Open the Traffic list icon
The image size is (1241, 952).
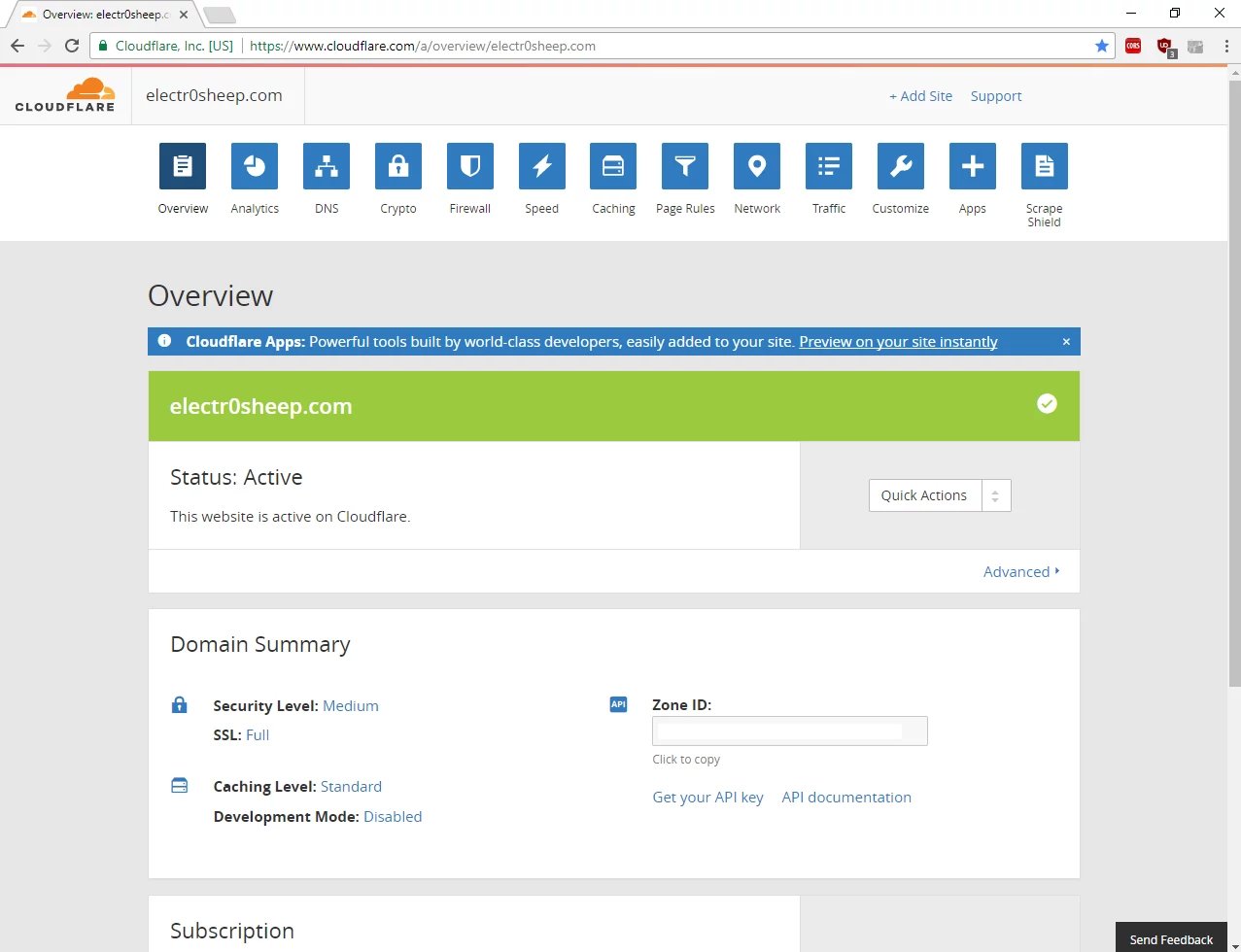tap(829, 166)
